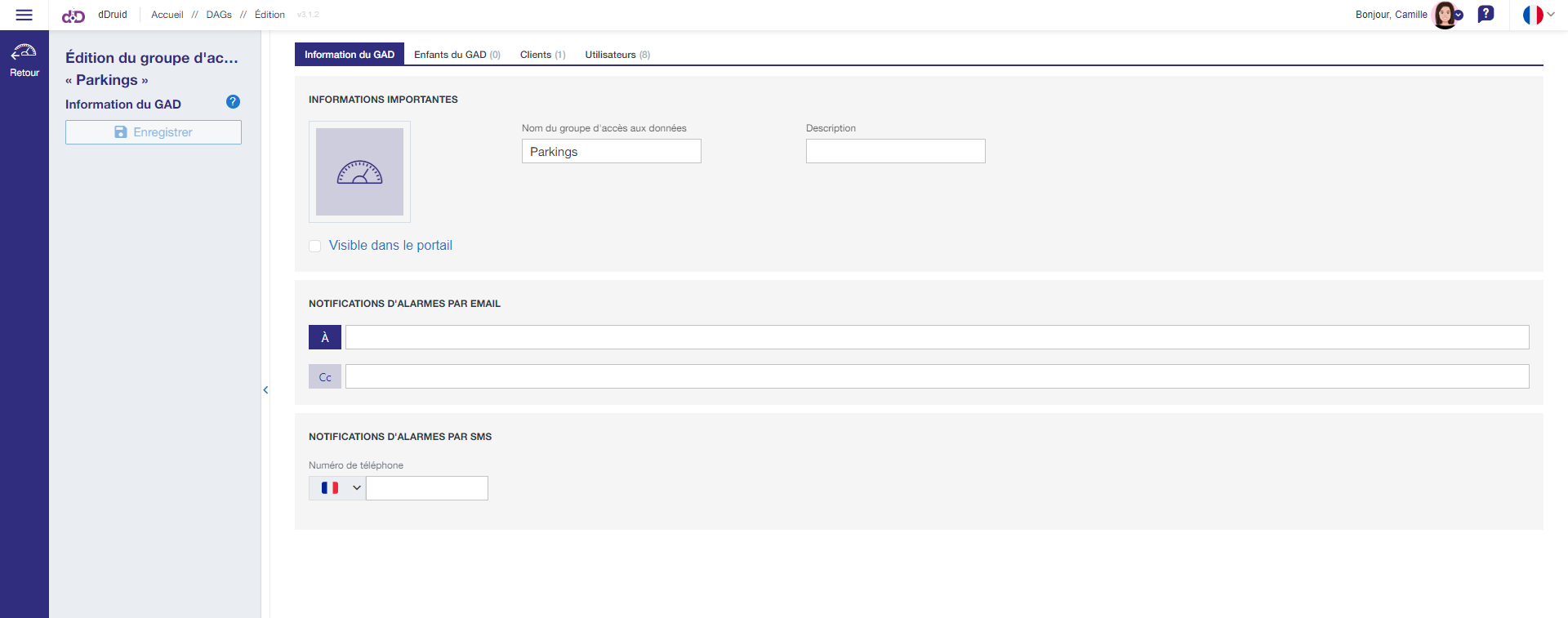The width and height of the screenshot is (1568, 618).
Task: Switch to Information du GAD tab
Action: tap(350, 55)
